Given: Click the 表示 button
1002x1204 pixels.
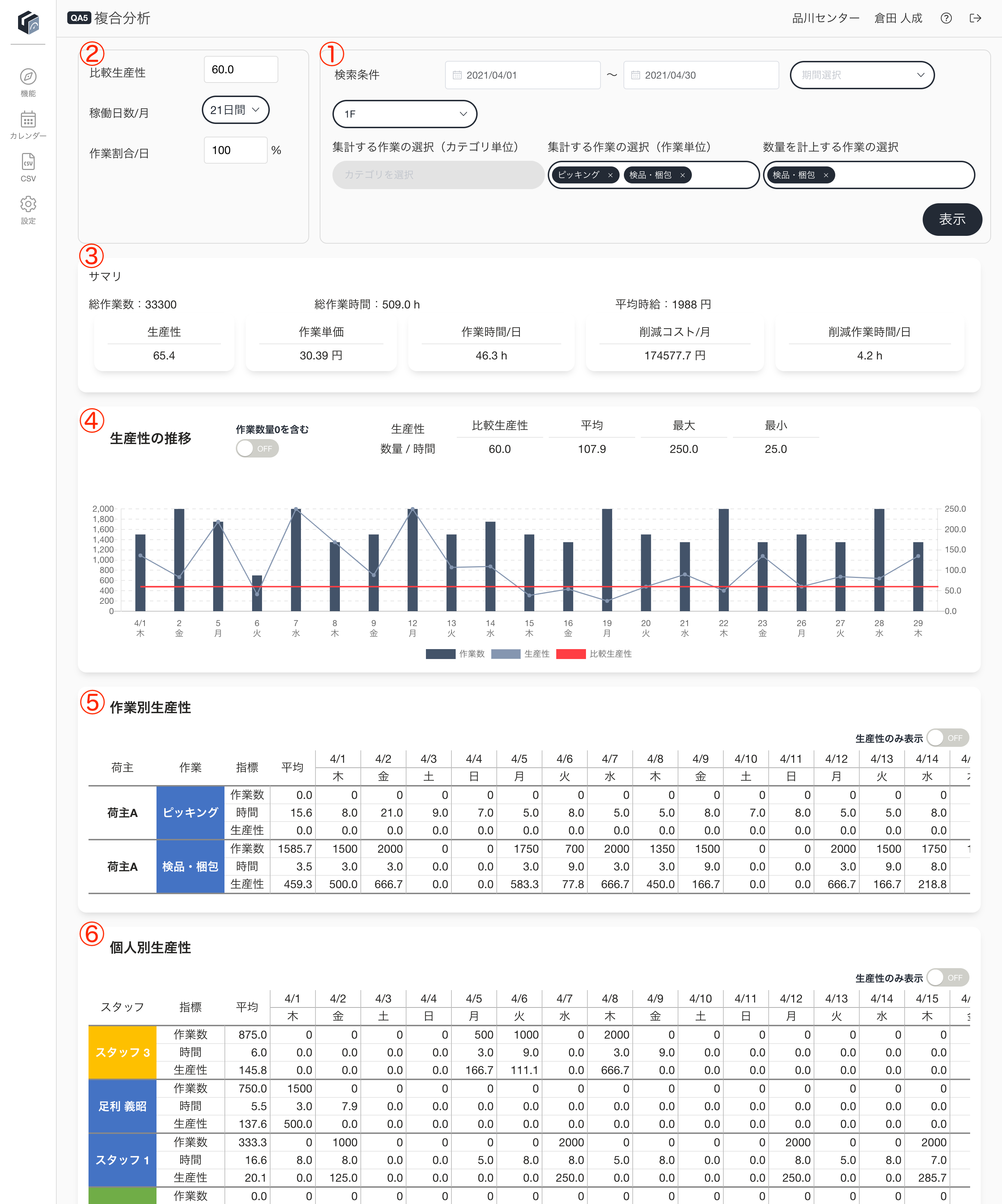Looking at the screenshot, I should [952, 219].
